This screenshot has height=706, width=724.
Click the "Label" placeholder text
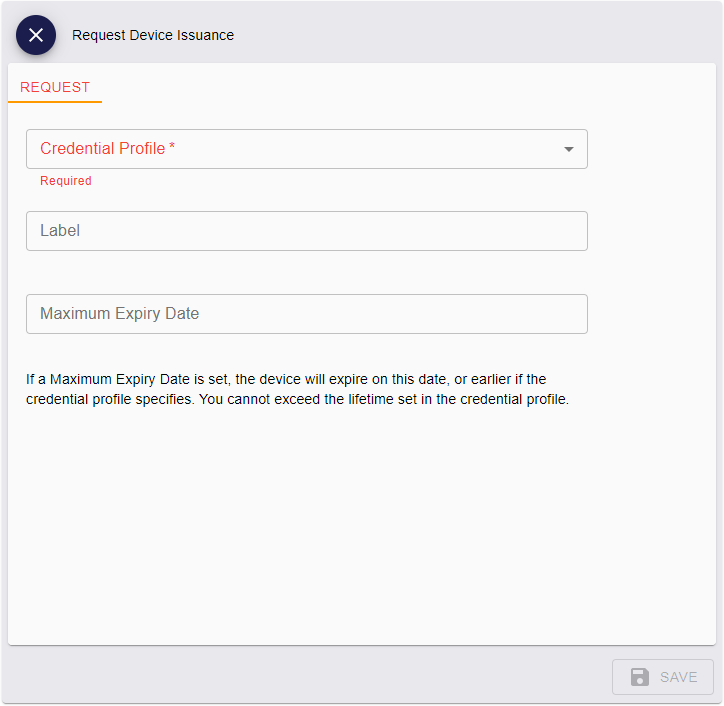[60, 231]
